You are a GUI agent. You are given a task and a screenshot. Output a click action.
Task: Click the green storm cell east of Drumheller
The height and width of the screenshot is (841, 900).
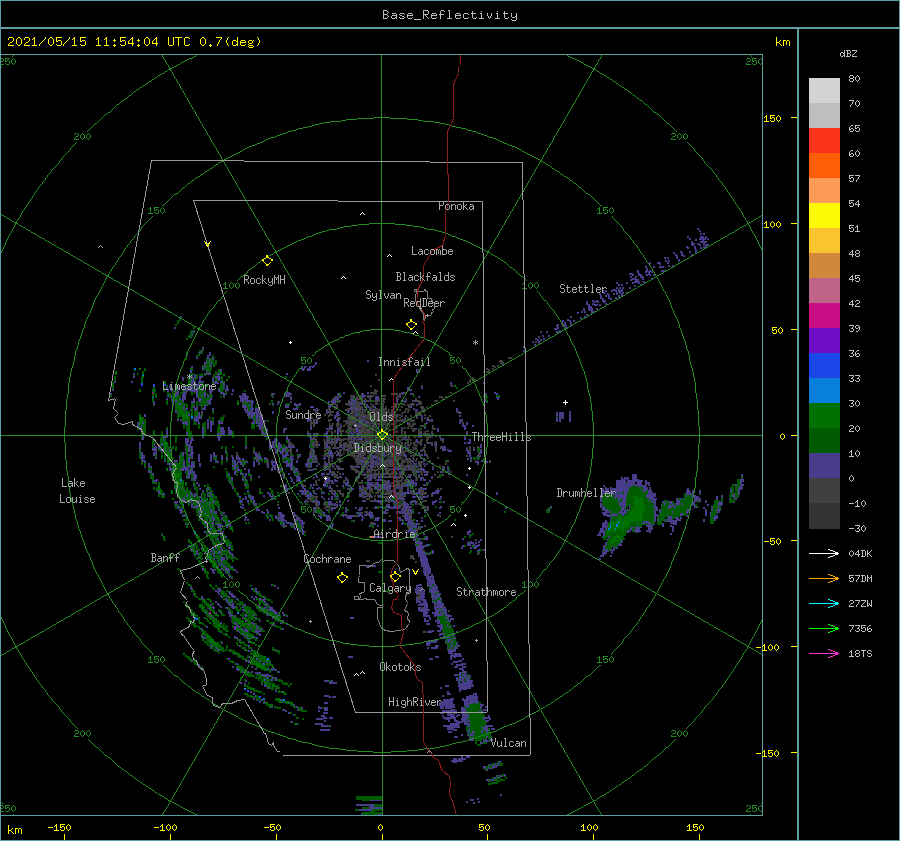pos(629,513)
